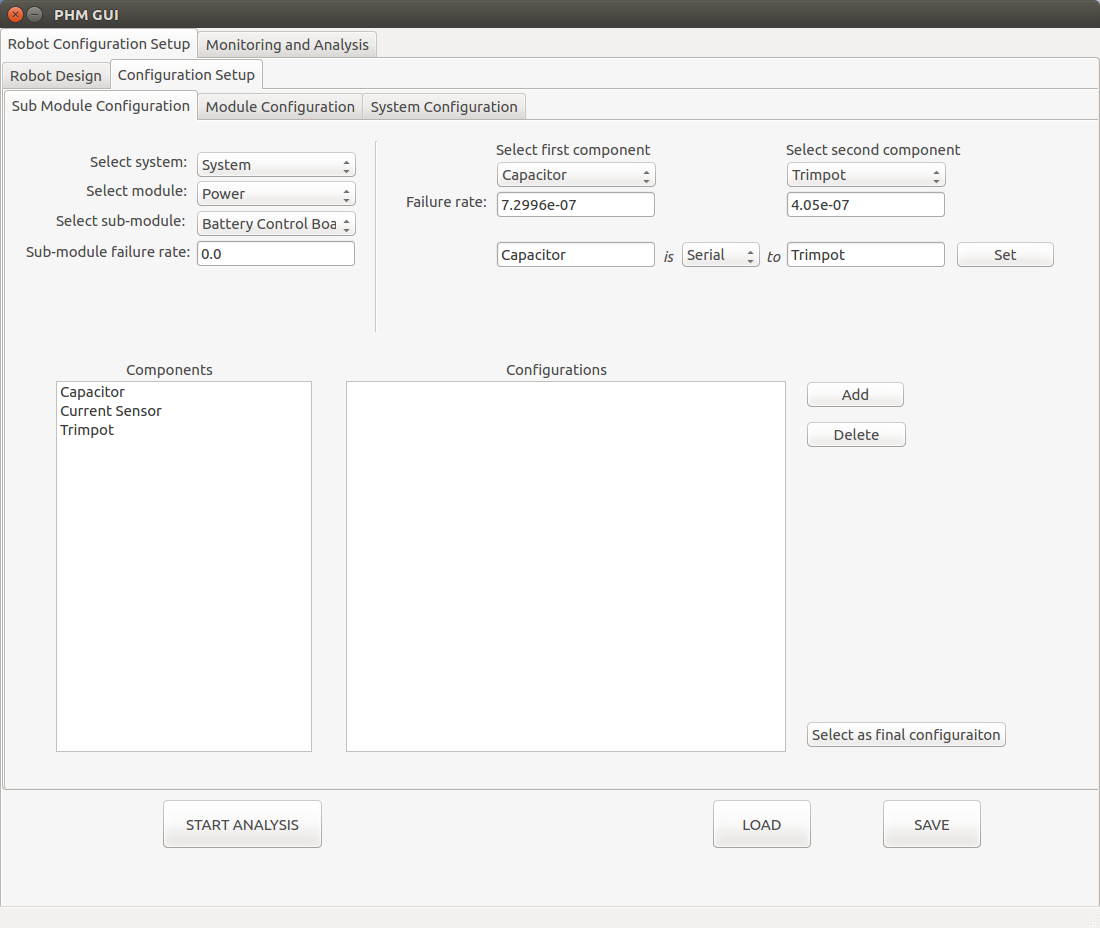Open the Select system dropdown

pos(276,165)
